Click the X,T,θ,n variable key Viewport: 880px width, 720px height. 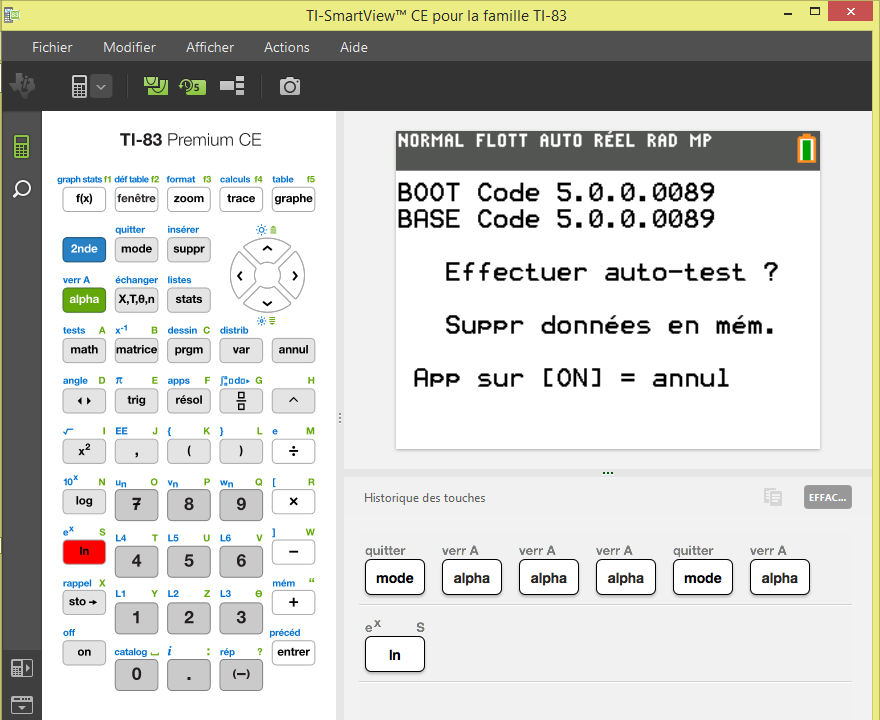(136, 300)
